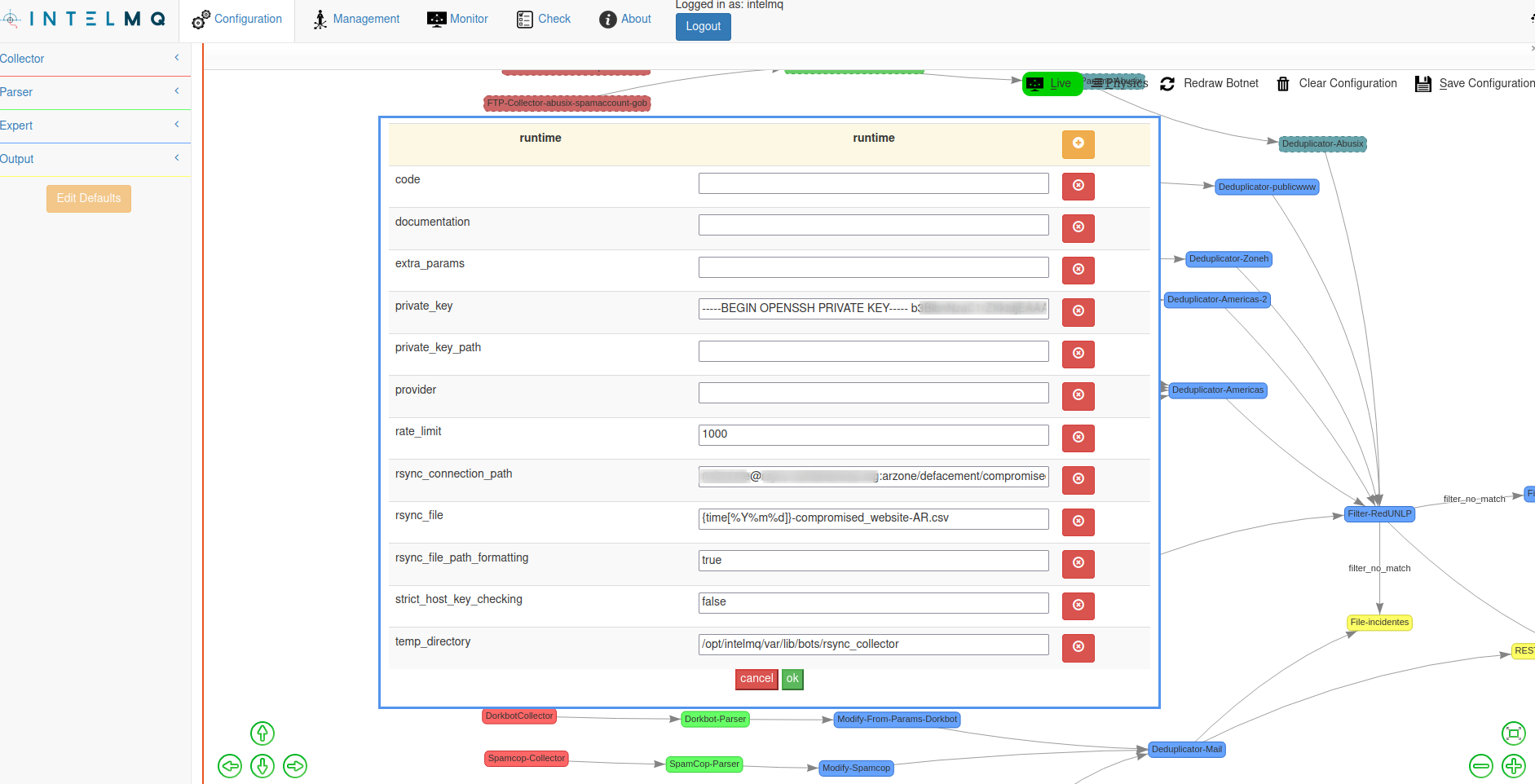Open the Check page

[x=543, y=19]
